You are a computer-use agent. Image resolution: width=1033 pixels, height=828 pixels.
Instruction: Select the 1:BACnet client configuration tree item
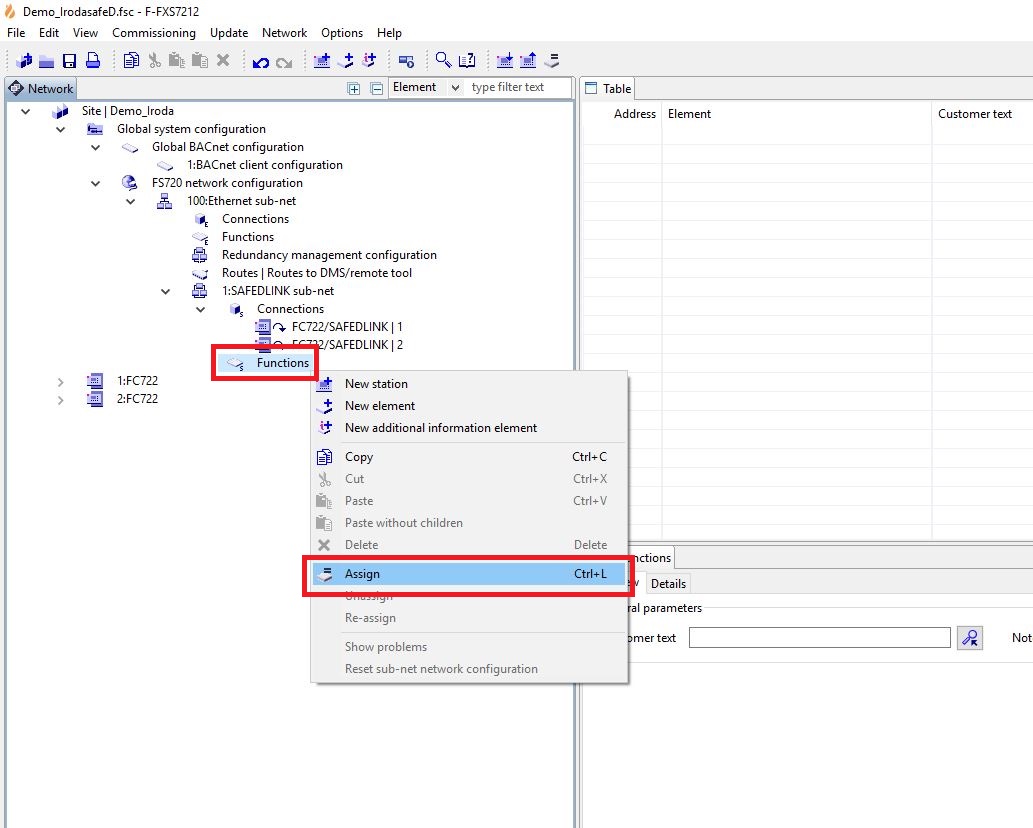(x=264, y=165)
